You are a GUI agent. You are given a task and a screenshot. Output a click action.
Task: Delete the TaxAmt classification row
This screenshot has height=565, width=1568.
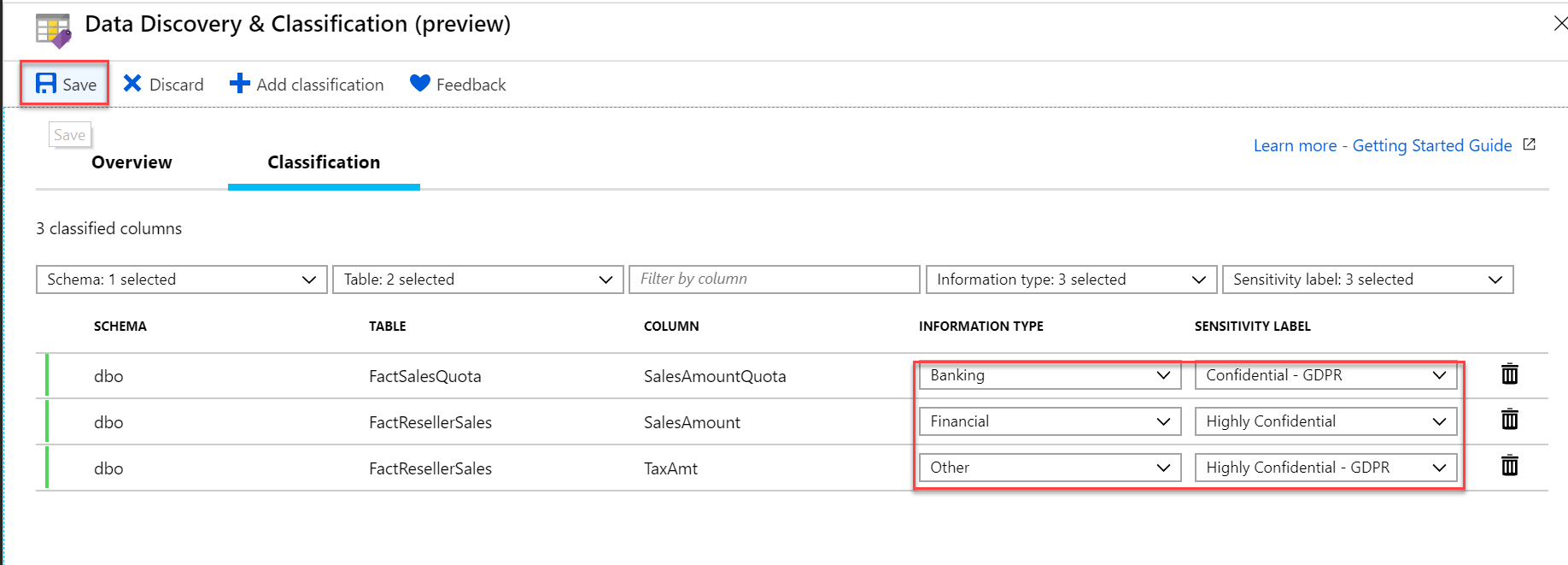[1509, 466]
